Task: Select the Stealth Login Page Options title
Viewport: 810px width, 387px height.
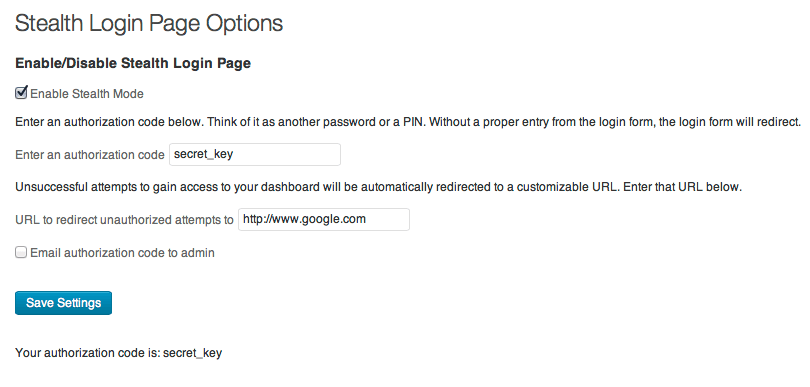Action: pyautogui.click(x=149, y=24)
